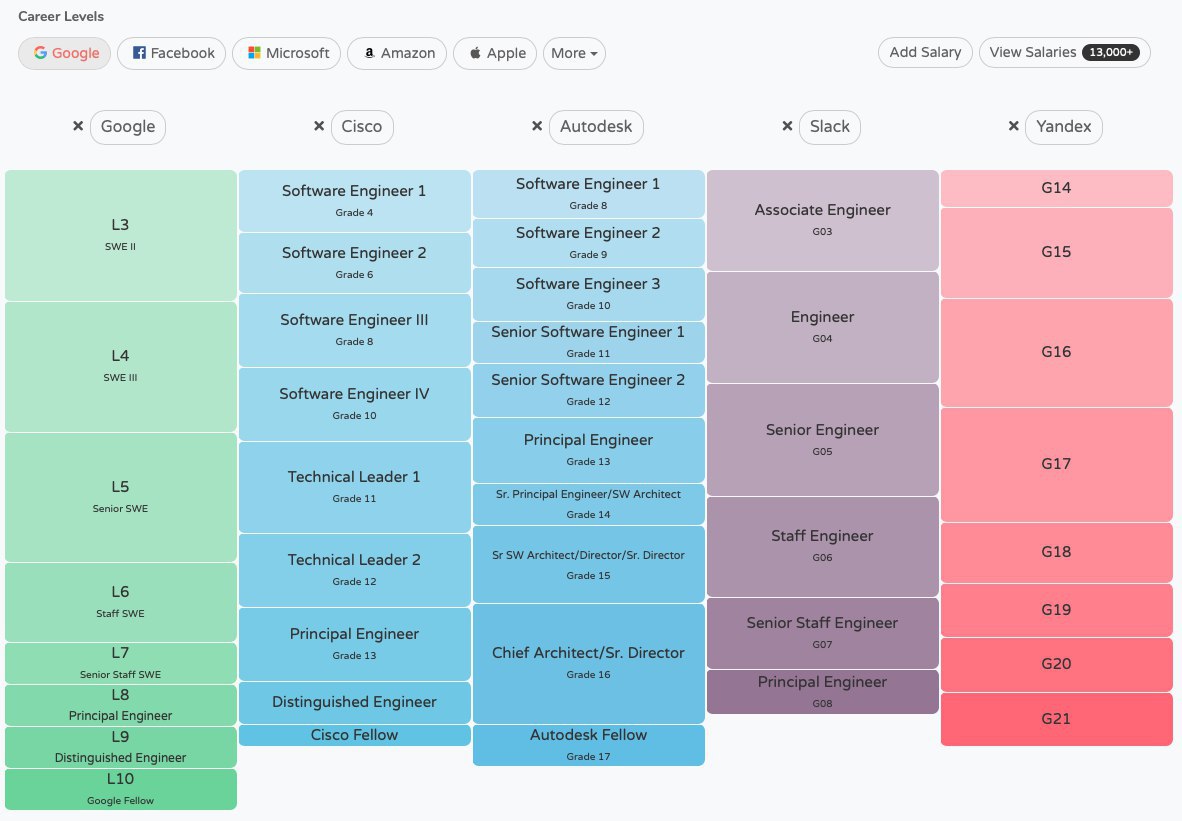Select Slack Principal Engineer G08 block
Image resolution: width=1182 pixels, height=821 pixels.
tap(822, 692)
